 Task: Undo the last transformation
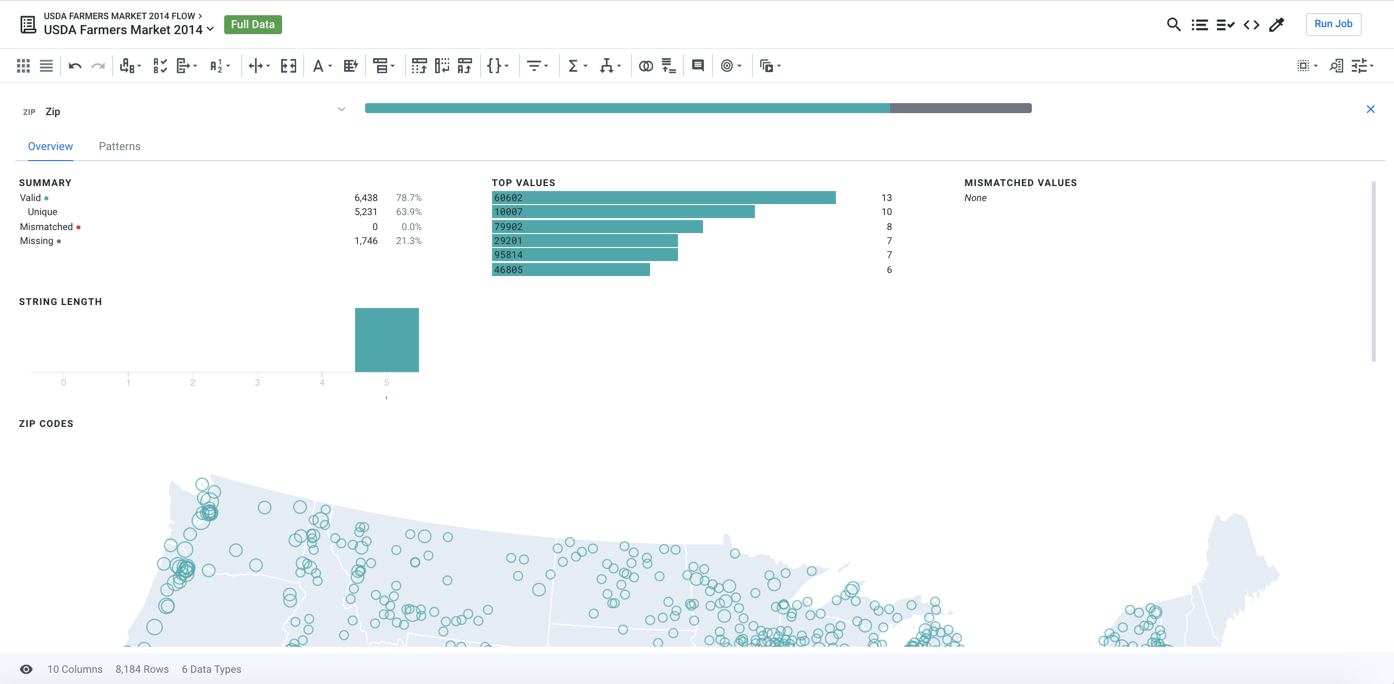pos(74,65)
